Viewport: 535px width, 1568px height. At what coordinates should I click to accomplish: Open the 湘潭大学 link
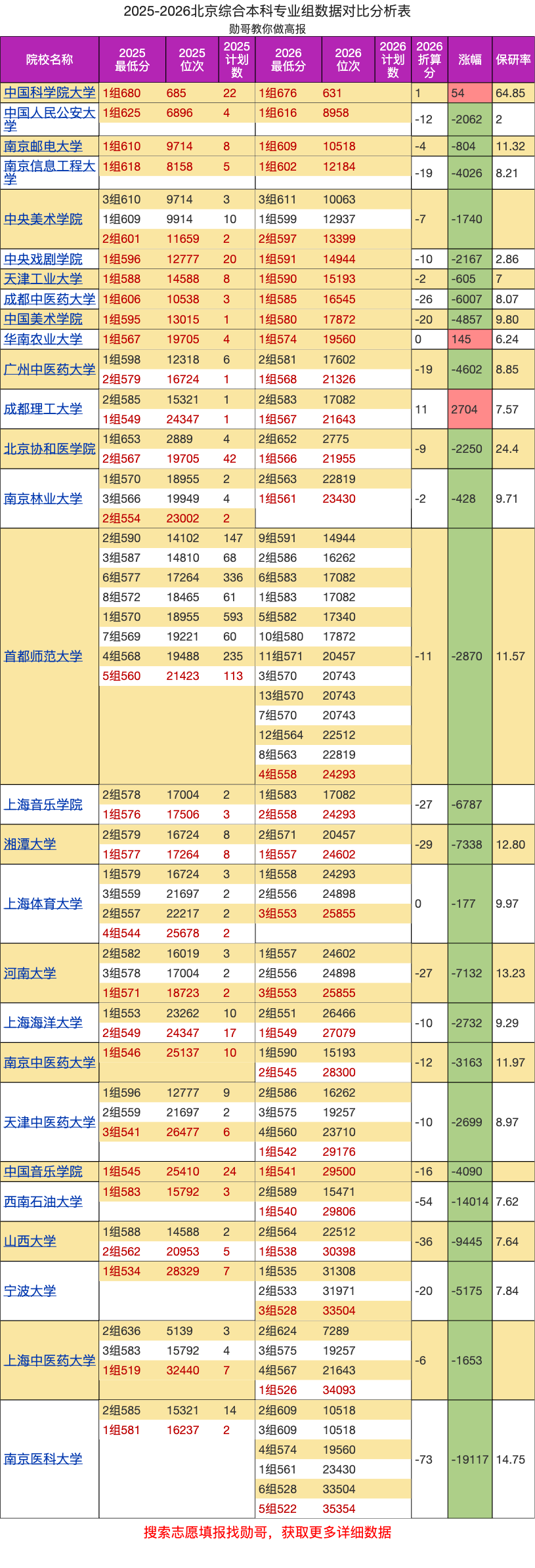tap(30, 844)
